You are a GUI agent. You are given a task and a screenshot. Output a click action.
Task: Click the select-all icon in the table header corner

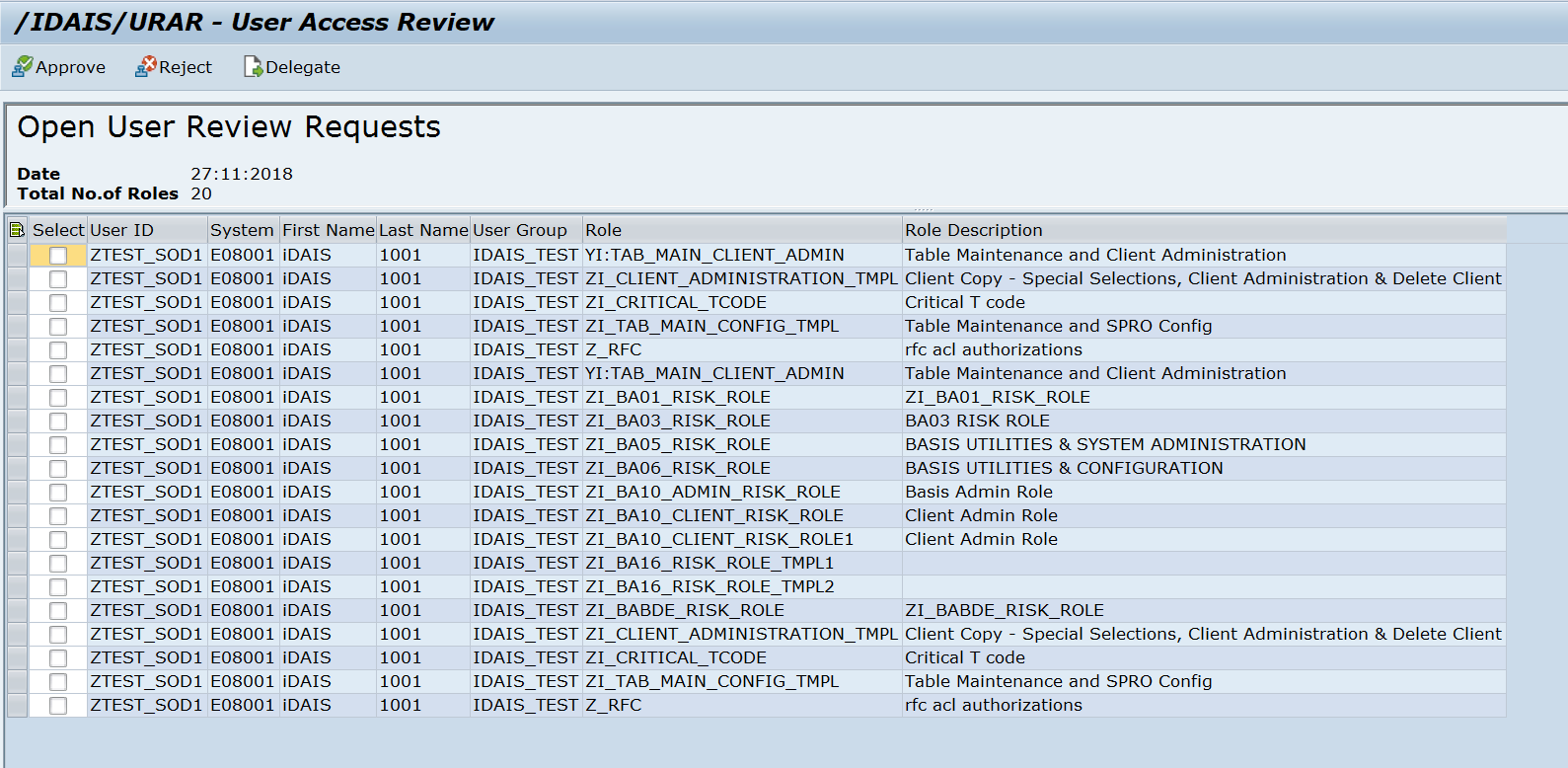(x=17, y=230)
